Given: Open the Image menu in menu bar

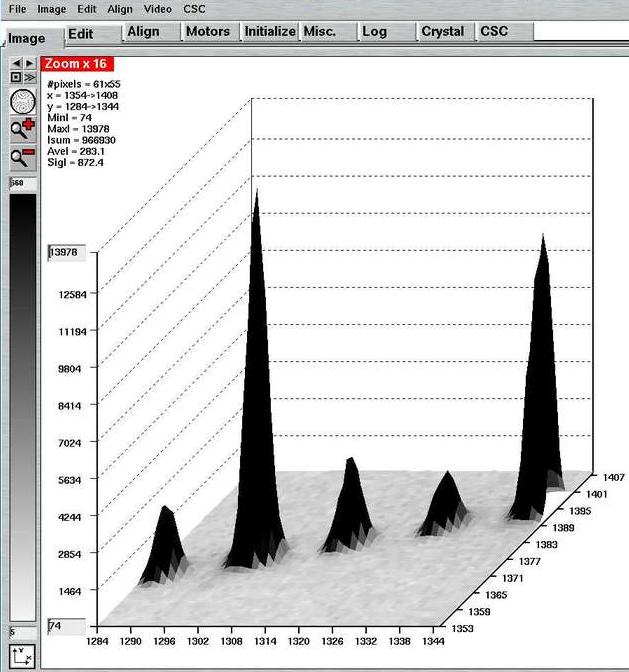Looking at the screenshot, I should pos(51,9).
